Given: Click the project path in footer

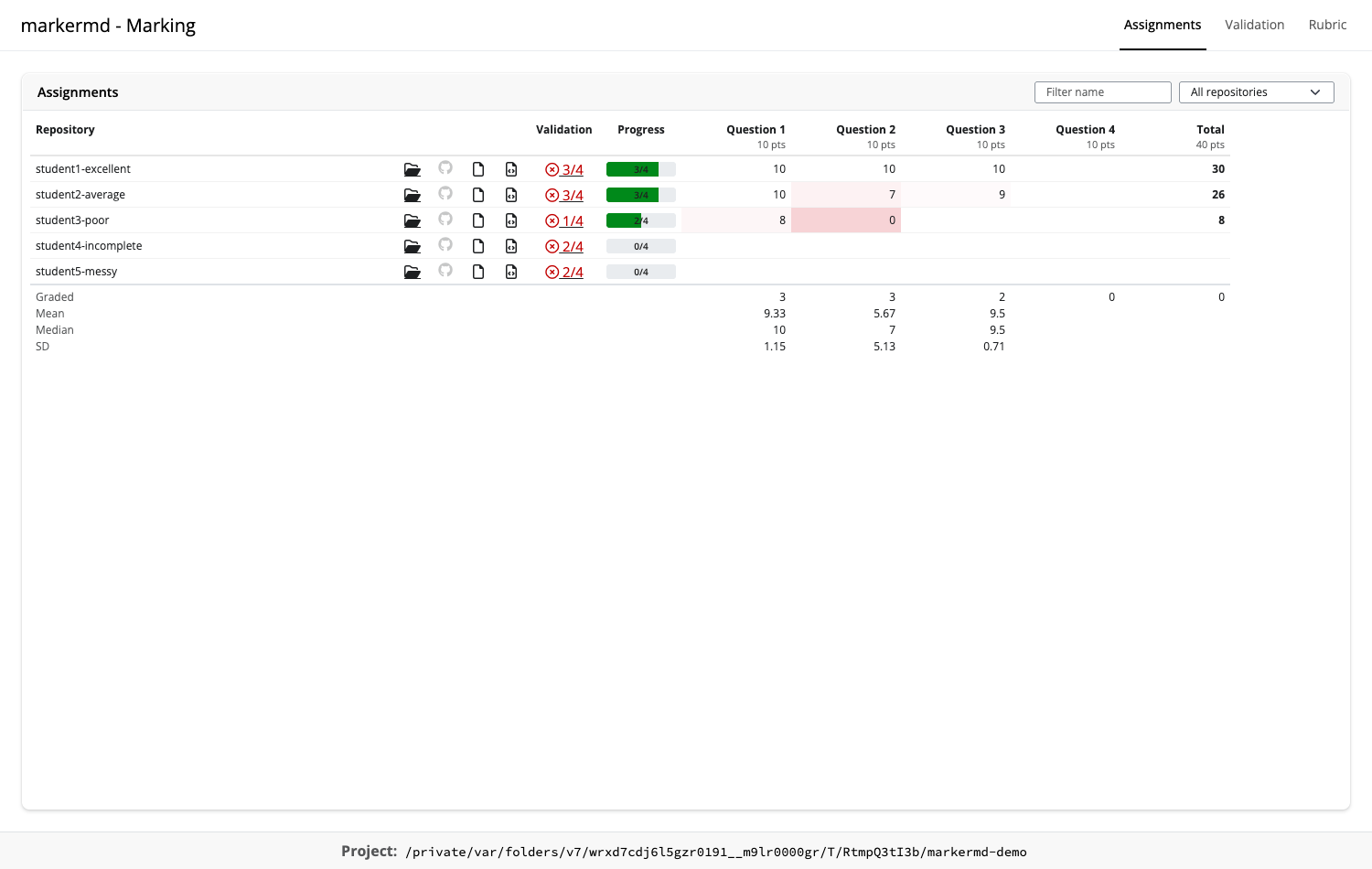Looking at the screenshot, I should click(716, 852).
